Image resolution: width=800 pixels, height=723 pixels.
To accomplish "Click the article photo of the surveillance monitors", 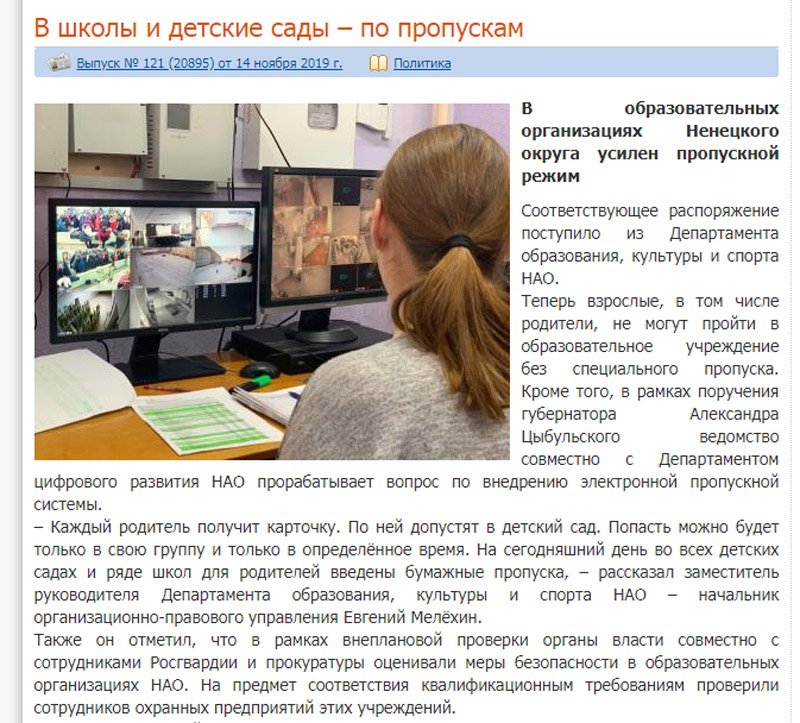I will (x=272, y=282).
